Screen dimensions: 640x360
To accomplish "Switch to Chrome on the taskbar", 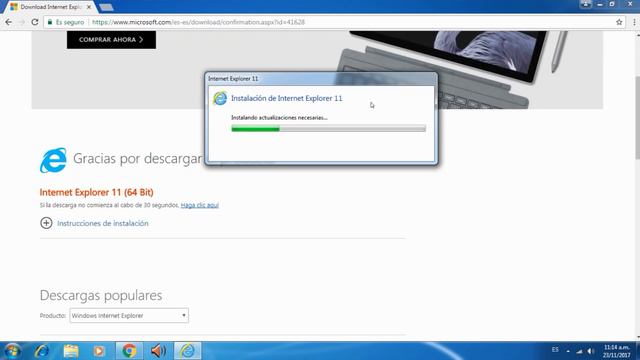I will click(129, 351).
